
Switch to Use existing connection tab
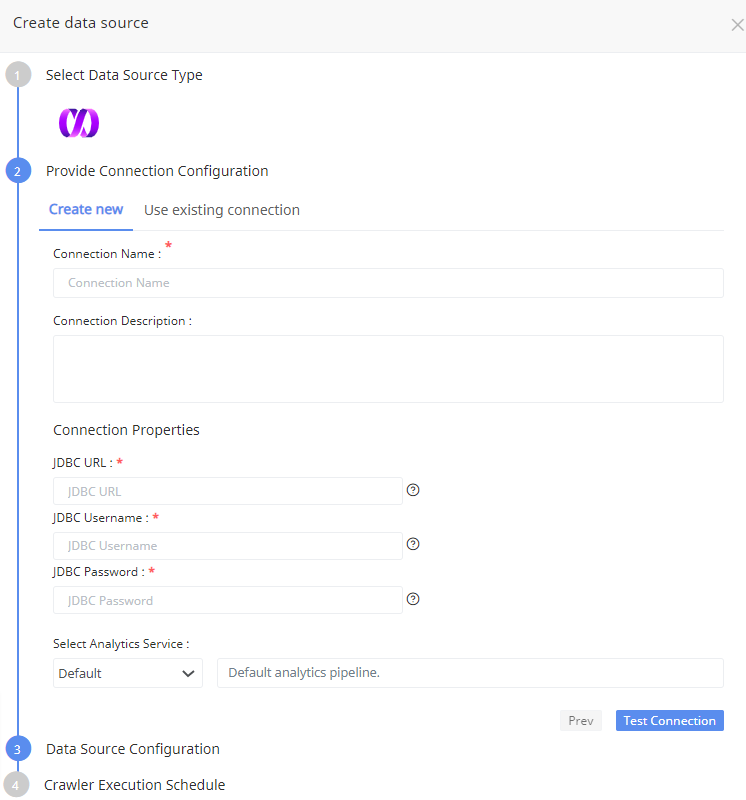[x=222, y=210]
